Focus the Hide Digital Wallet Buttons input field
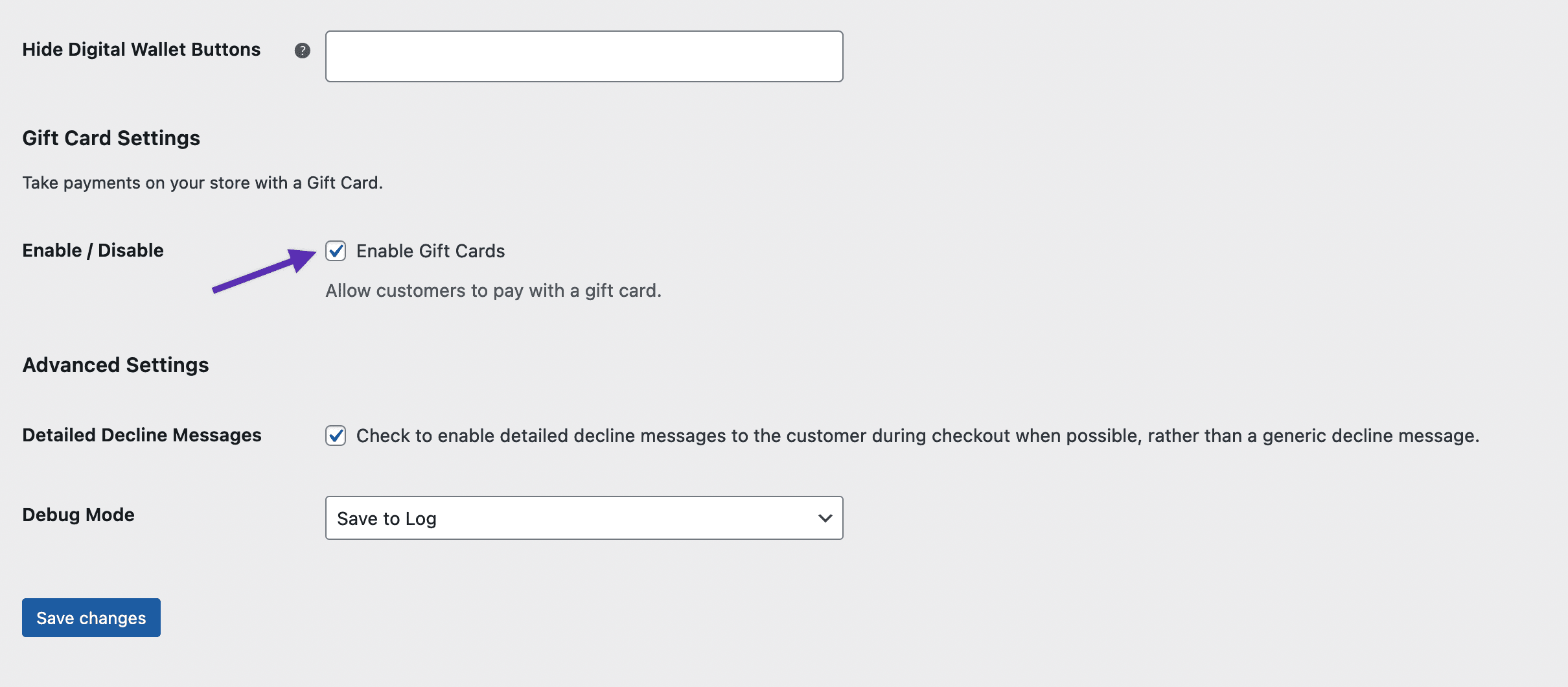 pos(584,56)
